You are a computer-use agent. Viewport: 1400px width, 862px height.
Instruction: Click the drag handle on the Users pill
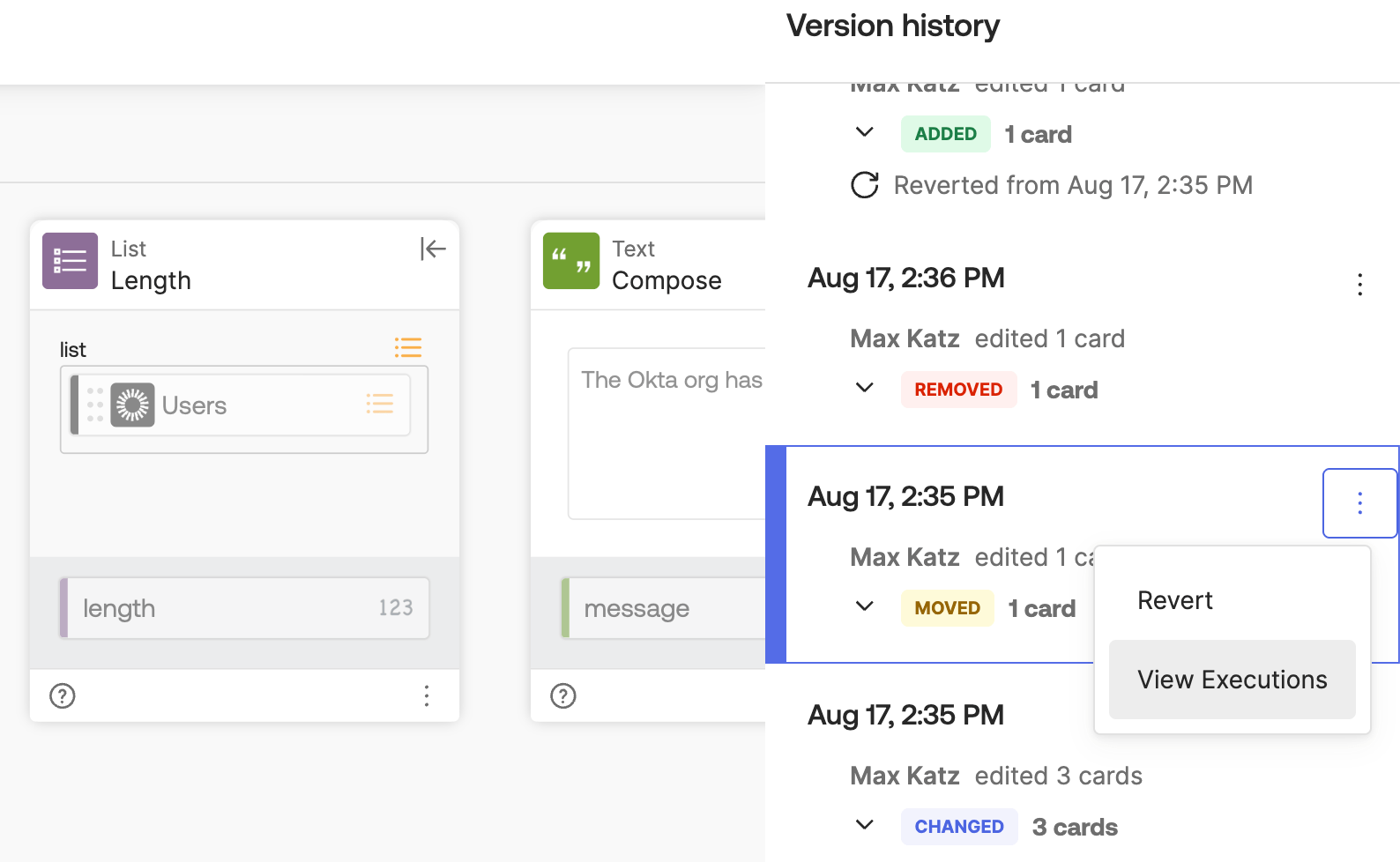coord(95,405)
